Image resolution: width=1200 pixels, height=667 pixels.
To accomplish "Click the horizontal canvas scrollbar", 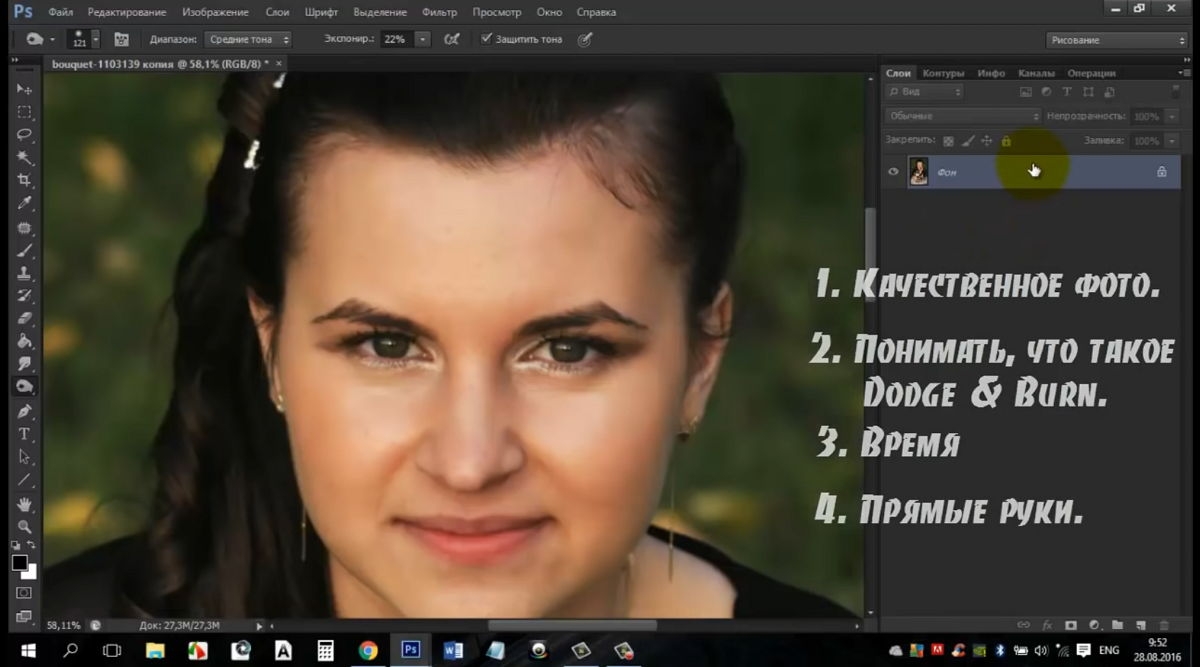I will tap(571, 625).
